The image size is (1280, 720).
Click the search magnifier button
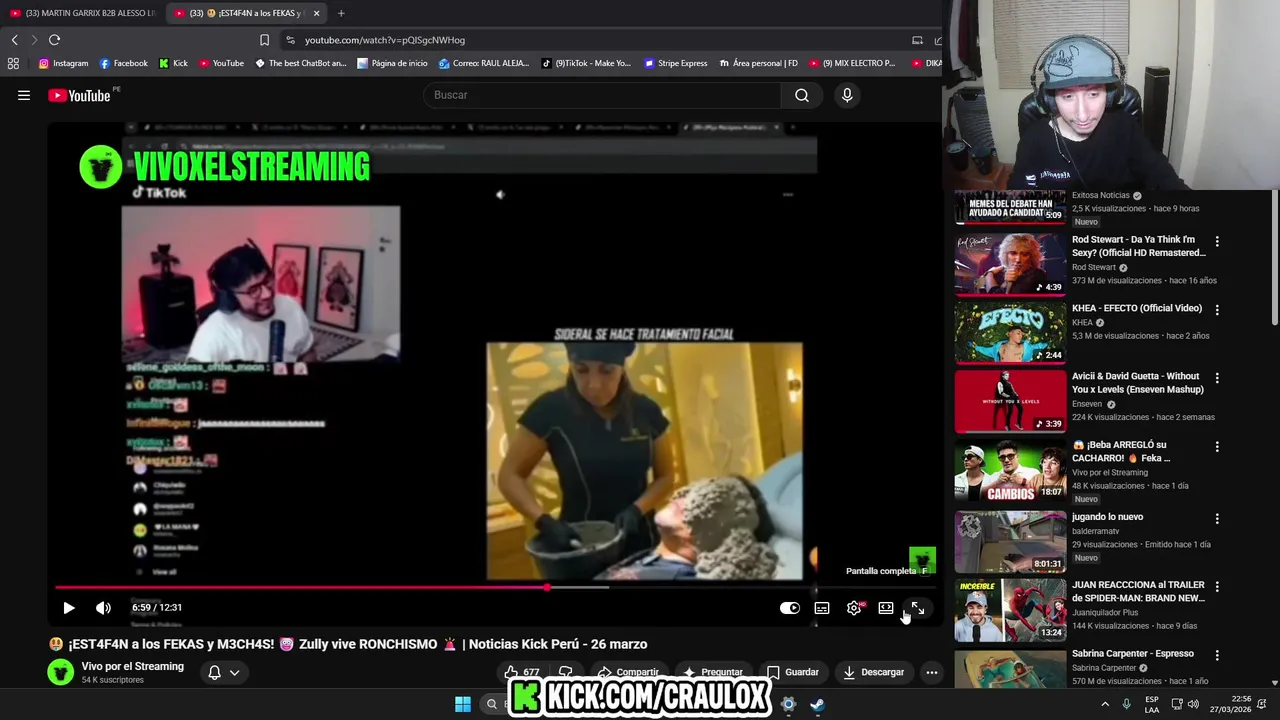pos(802,95)
